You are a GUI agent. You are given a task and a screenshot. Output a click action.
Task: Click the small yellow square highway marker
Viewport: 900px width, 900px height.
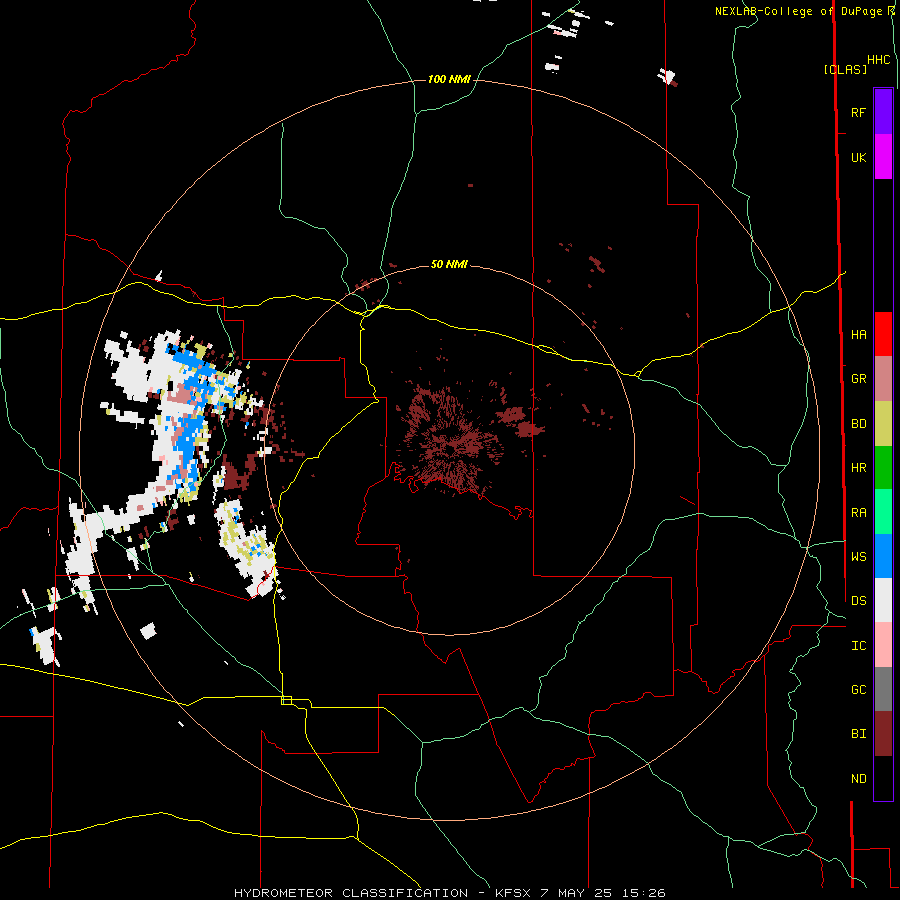click(286, 700)
